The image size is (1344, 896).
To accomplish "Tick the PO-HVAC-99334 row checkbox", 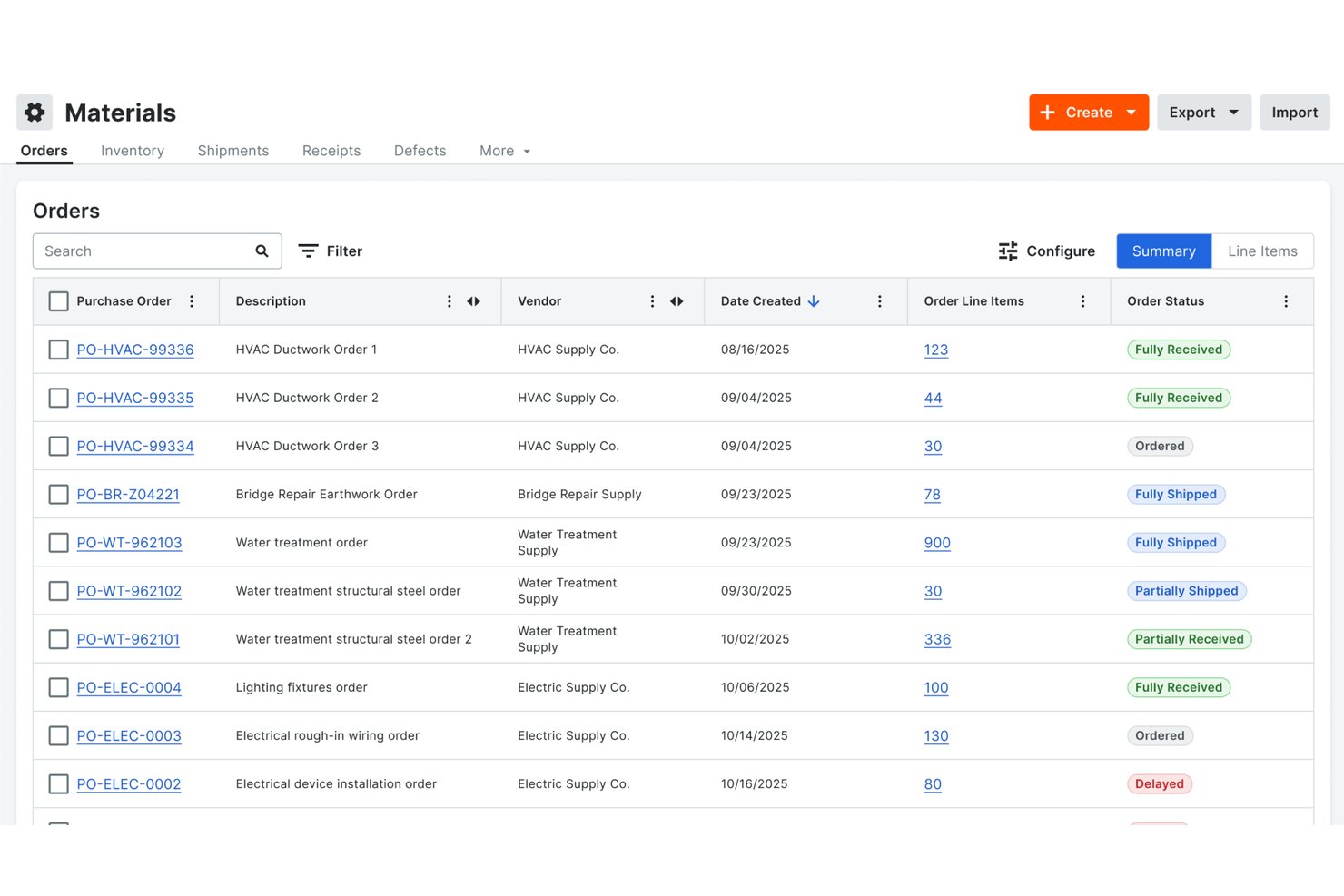I will 58,446.
